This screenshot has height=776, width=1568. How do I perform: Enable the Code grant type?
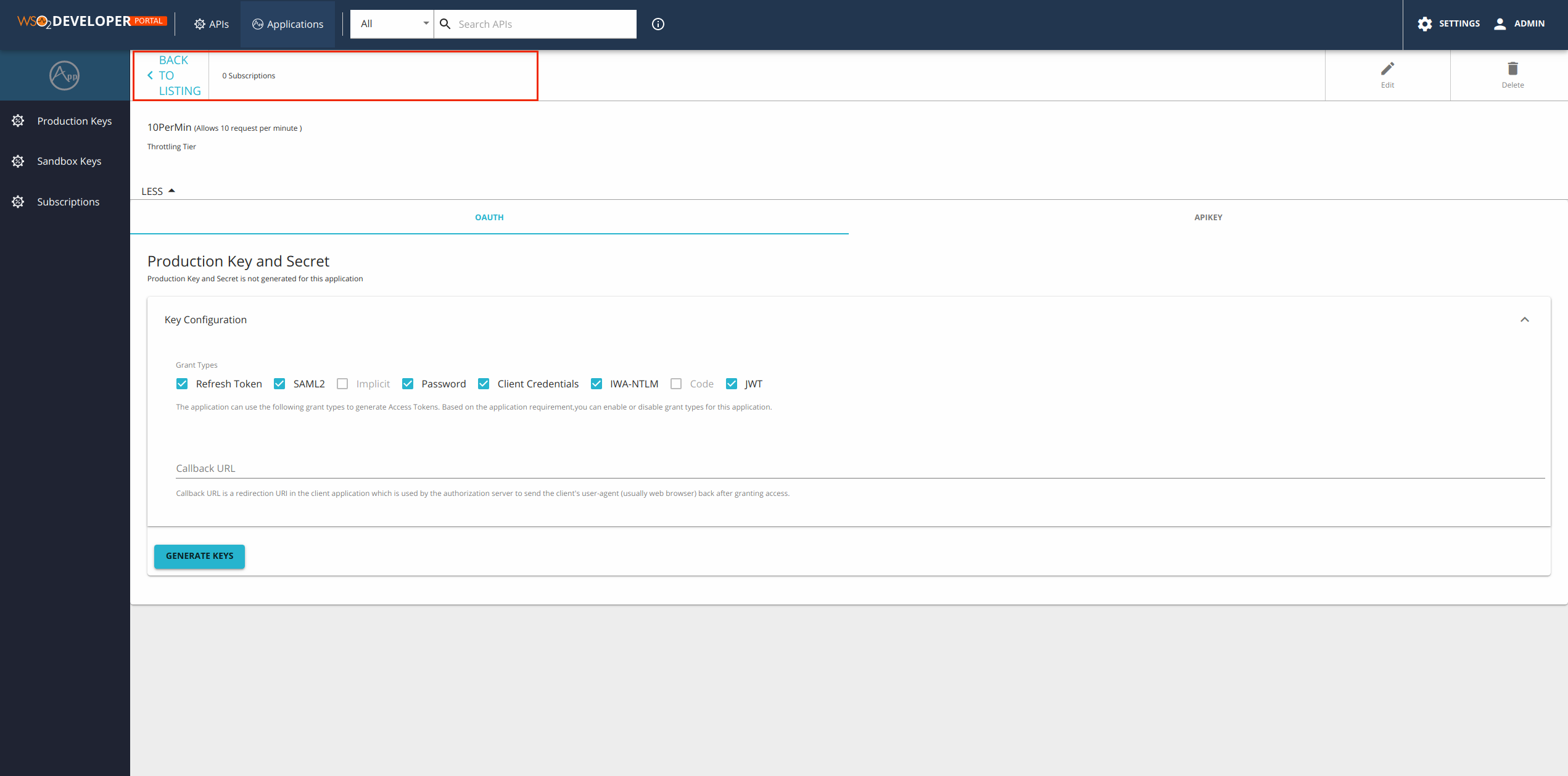coord(676,383)
